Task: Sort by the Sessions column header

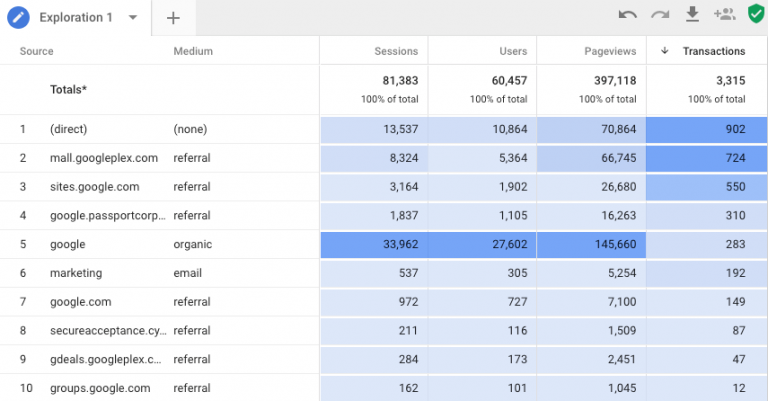Action: [x=396, y=51]
